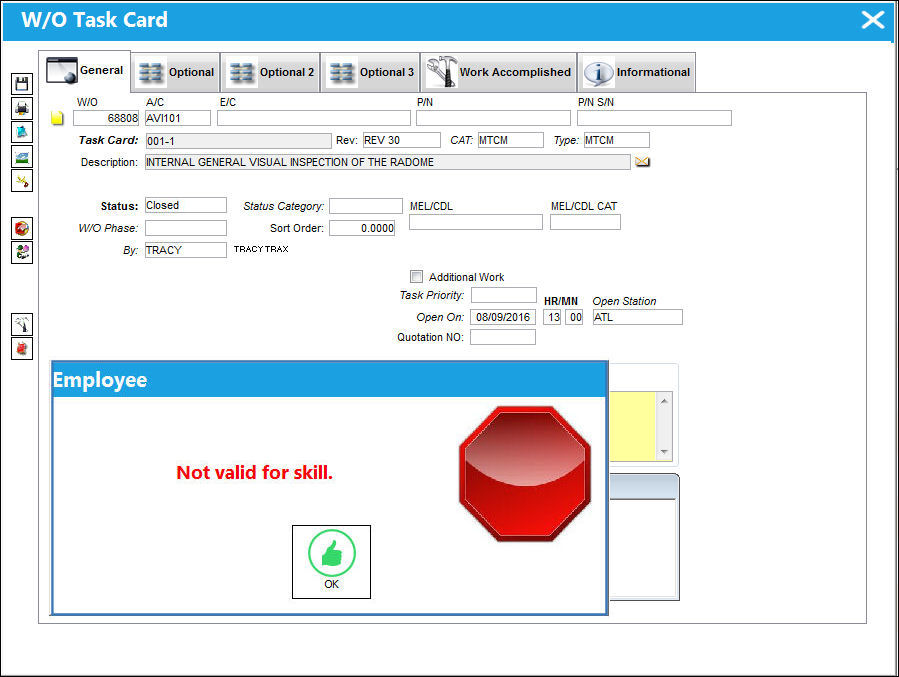Click the red stop sign image
This screenshot has width=899, height=677.
point(525,473)
